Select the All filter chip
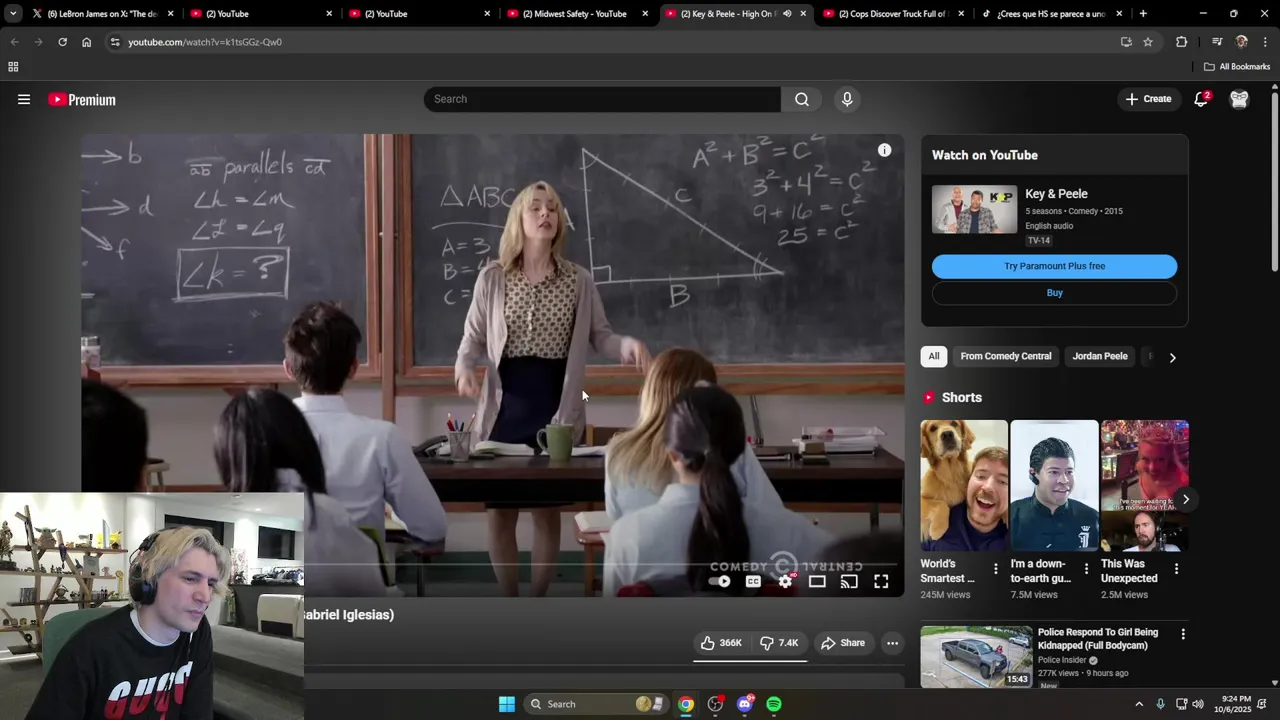1280x720 pixels. 934,356
